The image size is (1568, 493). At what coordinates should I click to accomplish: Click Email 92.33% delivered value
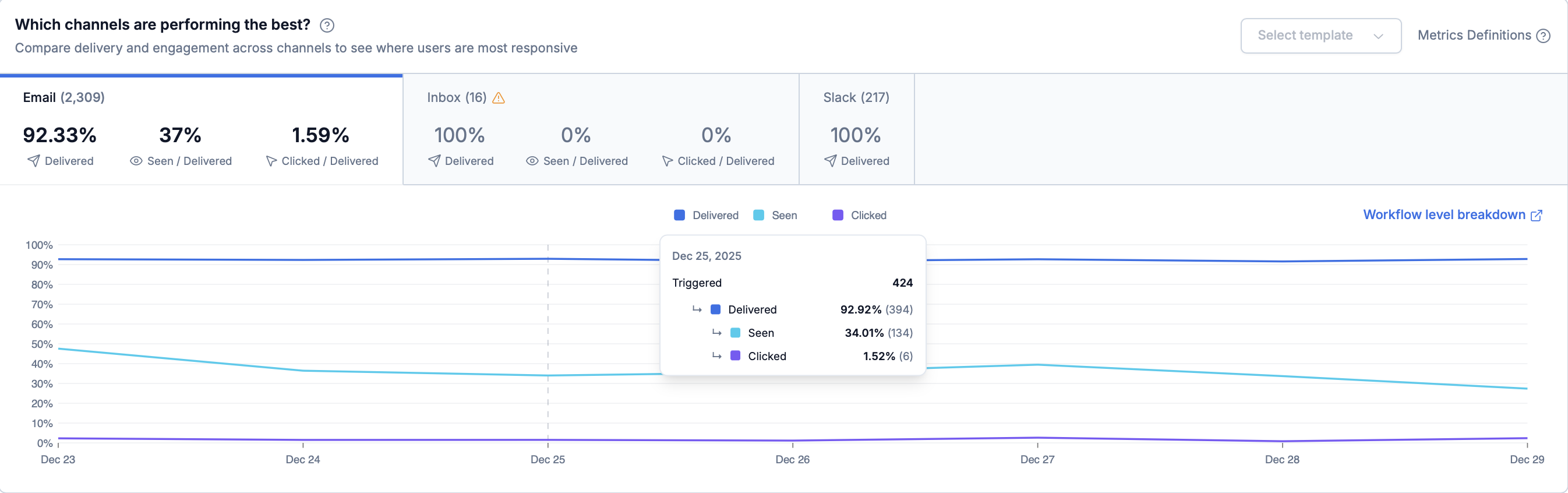pyautogui.click(x=59, y=135)
